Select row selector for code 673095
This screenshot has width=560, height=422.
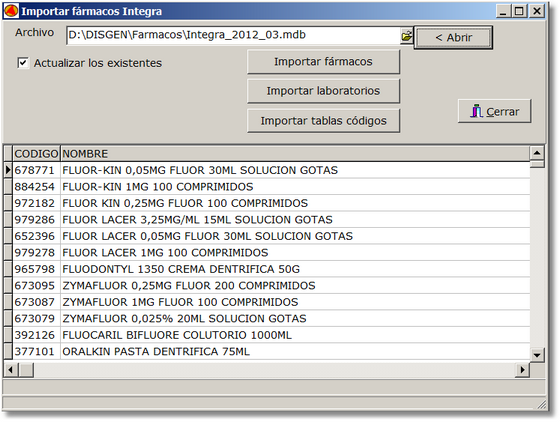[8, 286]
